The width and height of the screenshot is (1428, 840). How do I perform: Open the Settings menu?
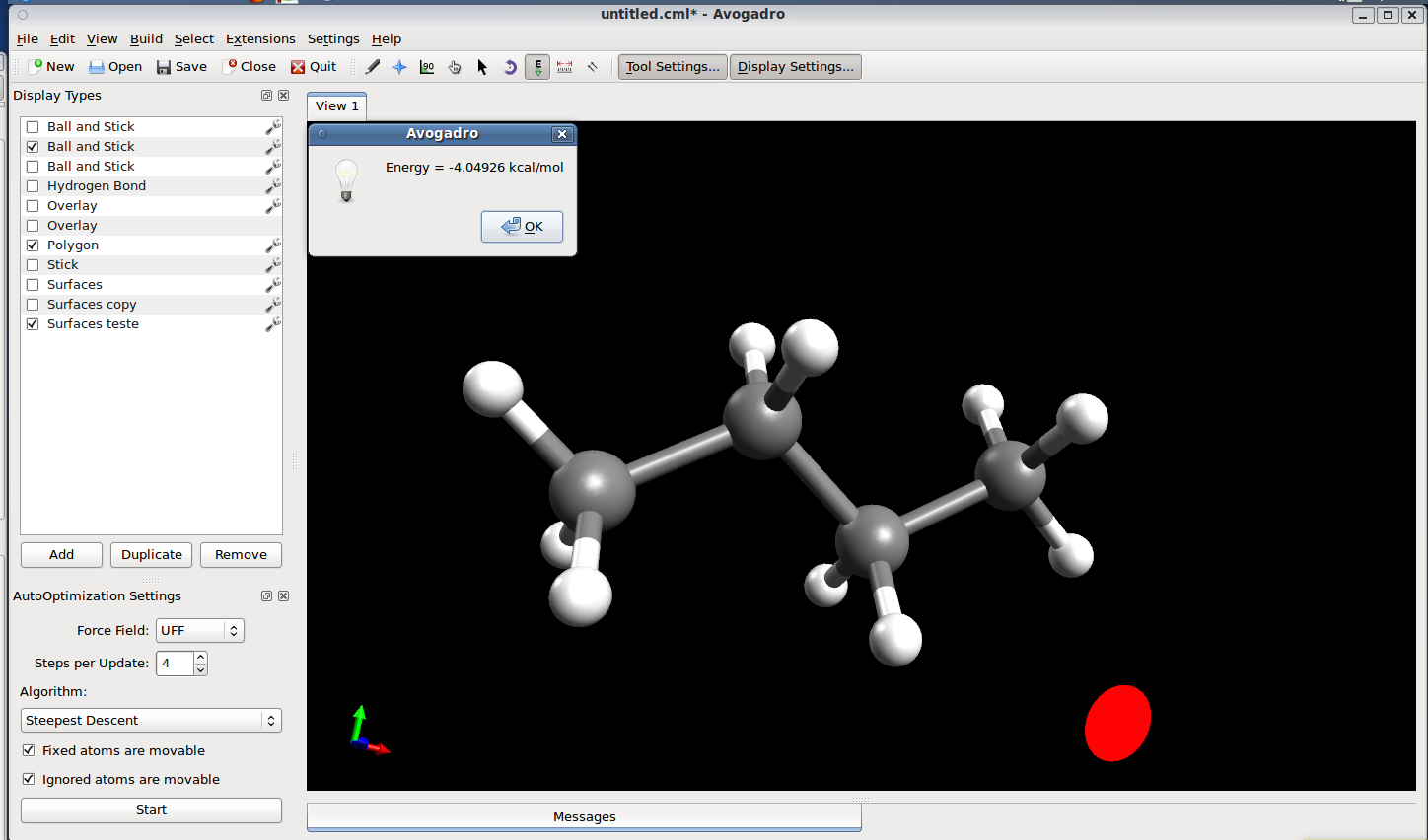click(x=333, y=39)
